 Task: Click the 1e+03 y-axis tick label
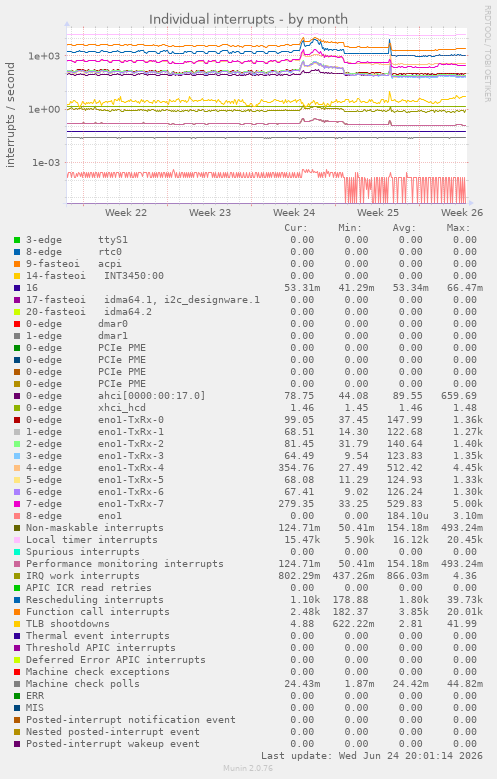point(44,56)
